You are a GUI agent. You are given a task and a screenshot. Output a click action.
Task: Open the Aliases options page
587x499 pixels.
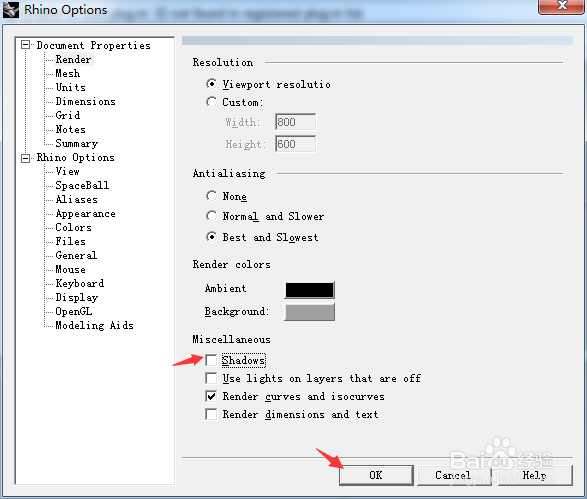(x=77, y=200)
